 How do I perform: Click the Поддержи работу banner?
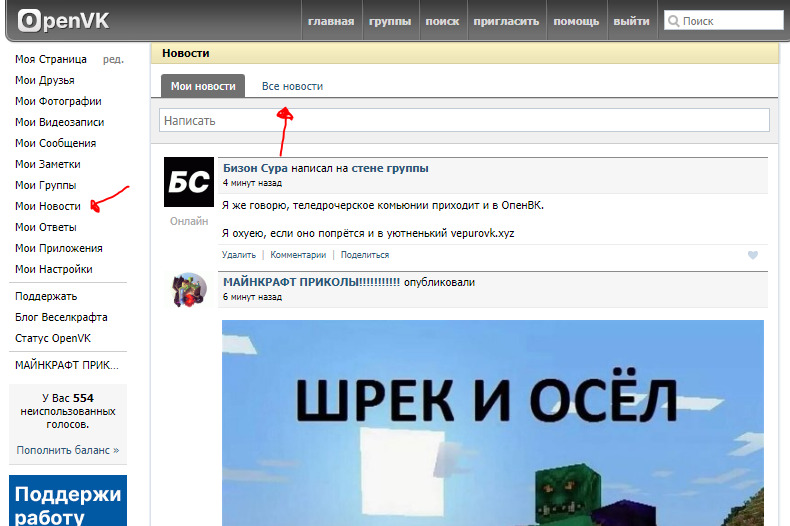tap(68, 500)
